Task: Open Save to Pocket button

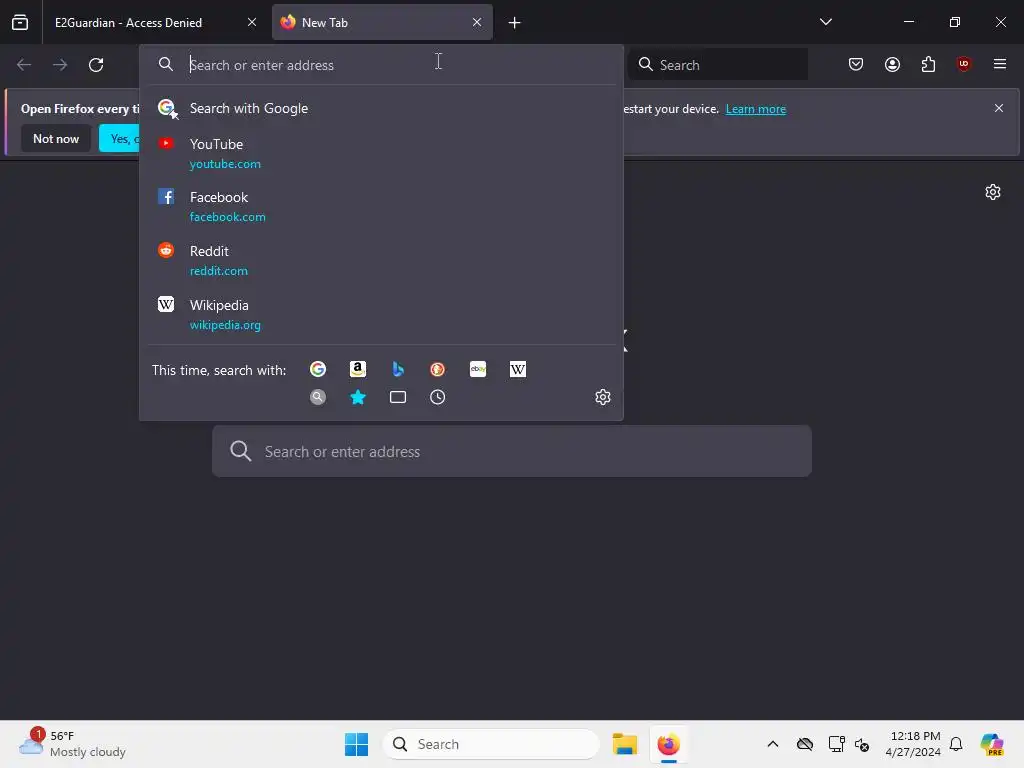Action: [856, 64]
